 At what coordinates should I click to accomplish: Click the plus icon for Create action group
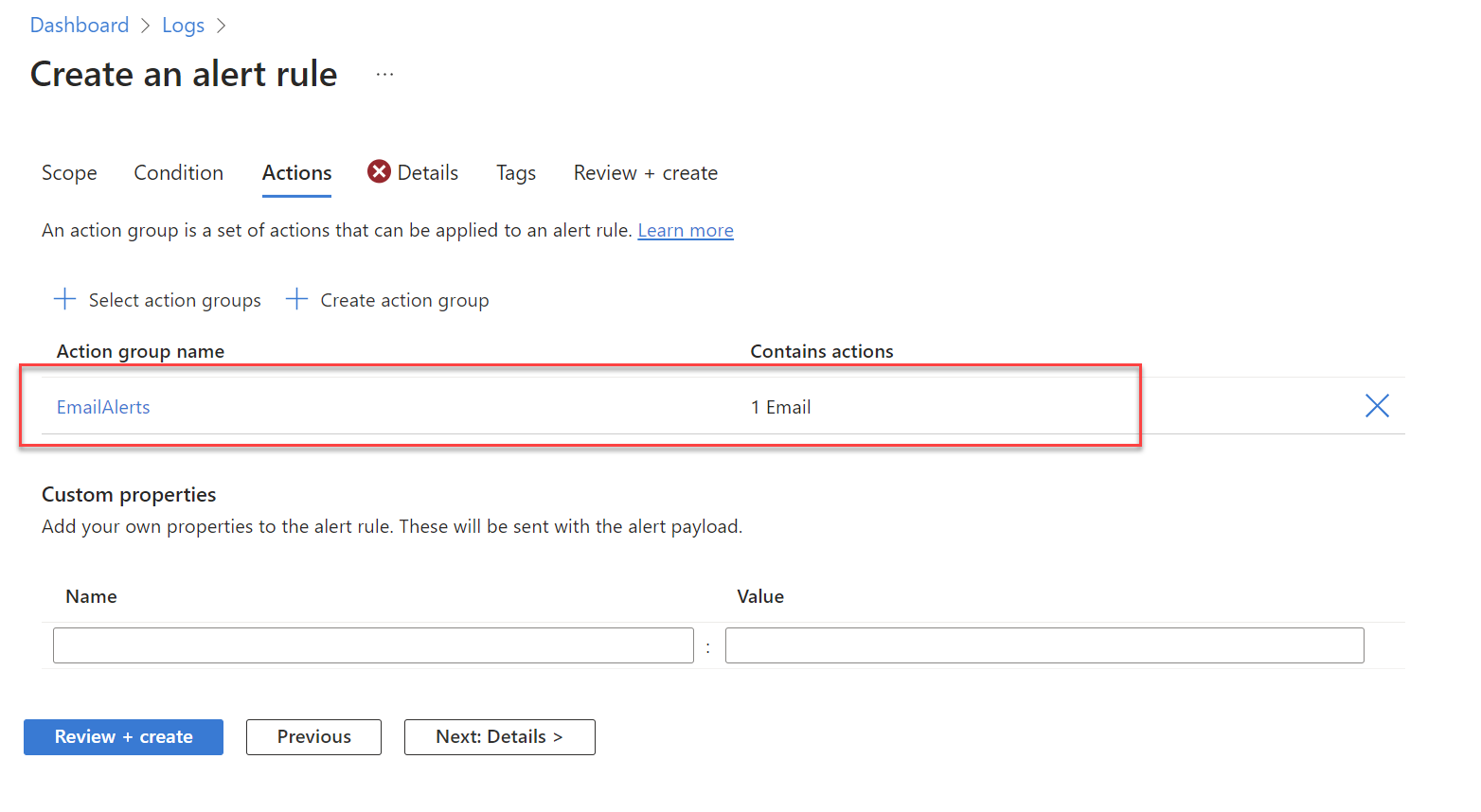[296, 299]
